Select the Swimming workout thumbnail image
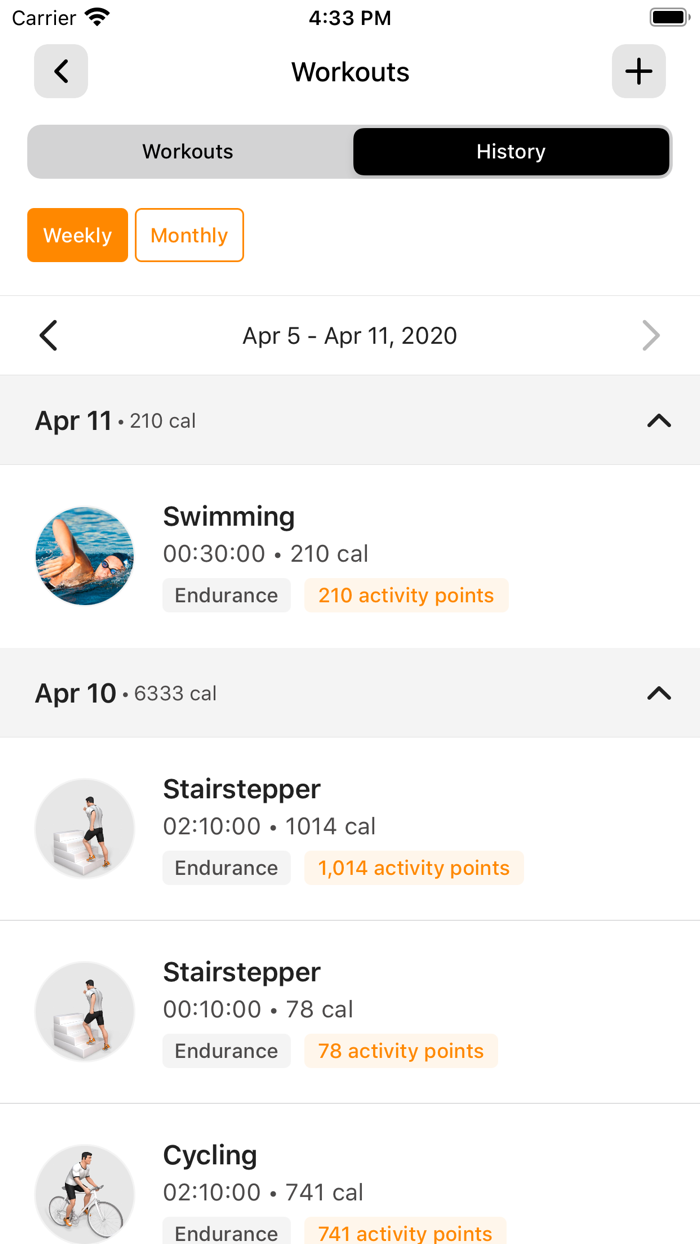This screenshot has width=700, height=1244. coord(84,555)
